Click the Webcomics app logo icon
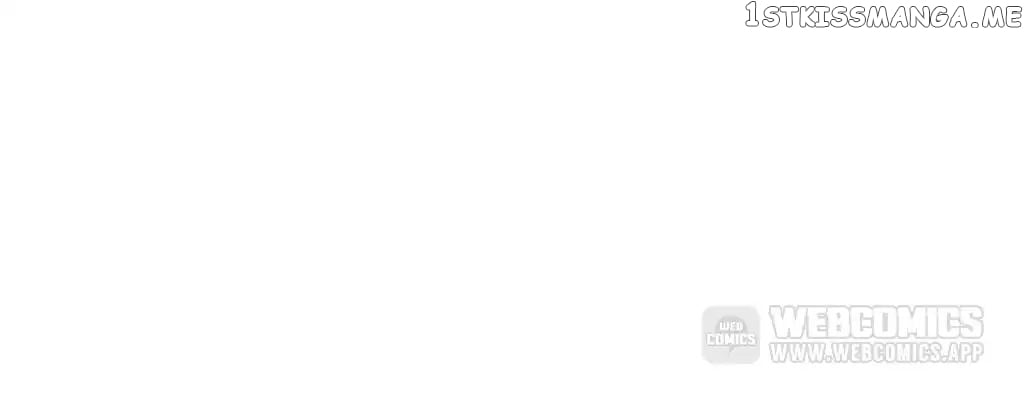 [731, 335]
